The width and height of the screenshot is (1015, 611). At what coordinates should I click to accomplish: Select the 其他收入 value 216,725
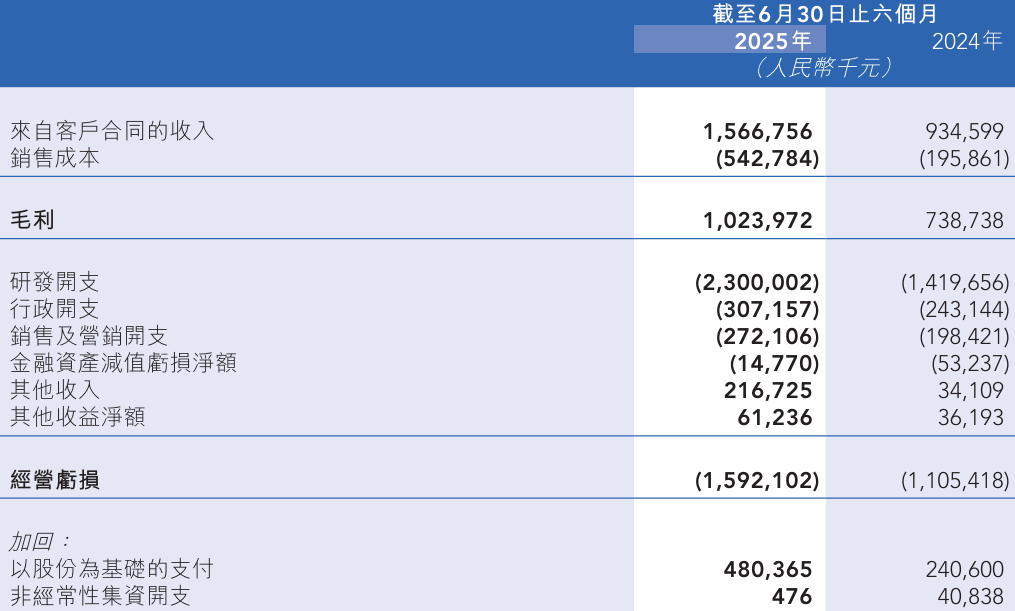coord(768,391)
